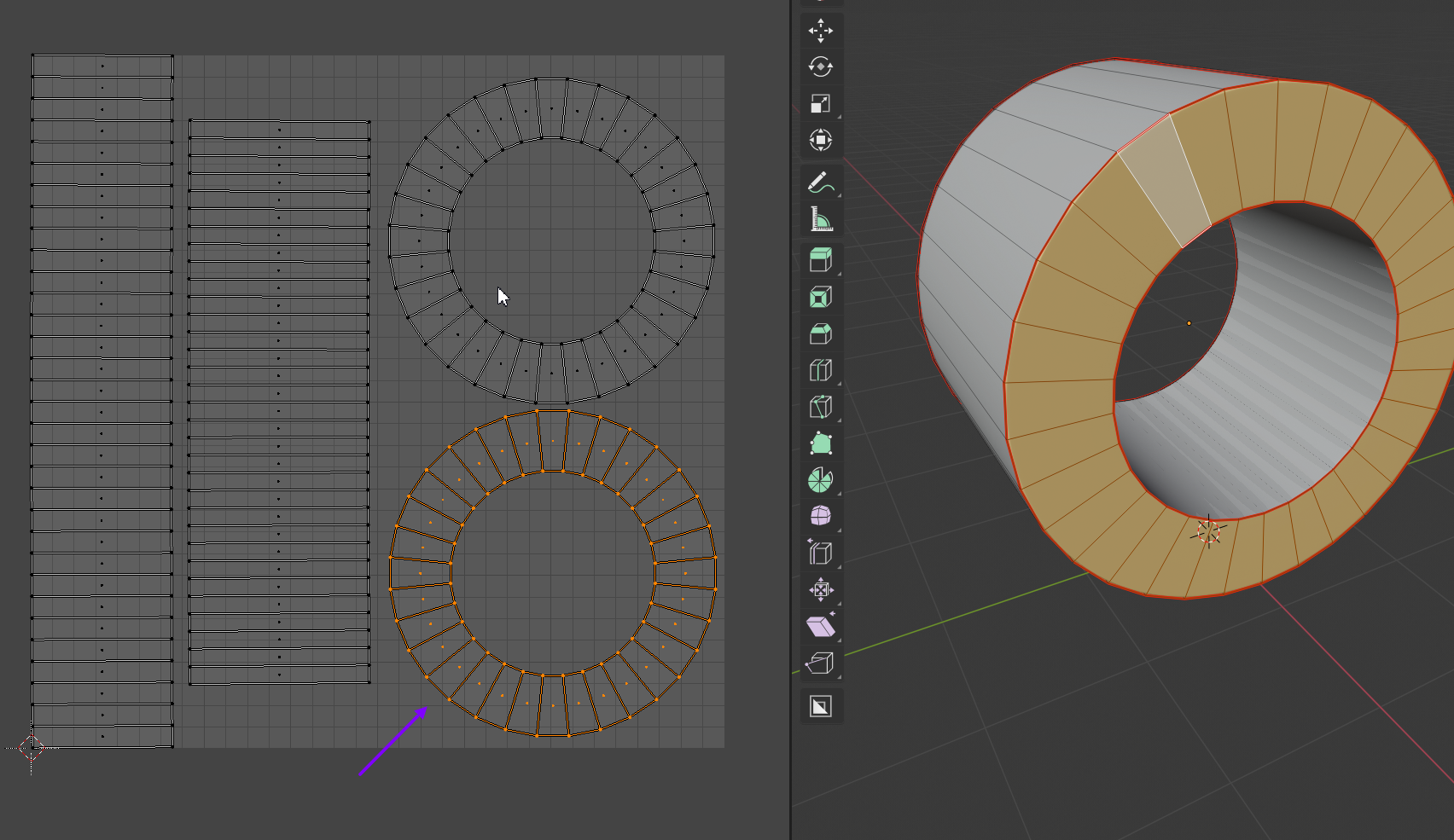The width and height of the screenshot is (1454, 840).
Task: Select the Poly Build tool
Action: coord(821,443)
